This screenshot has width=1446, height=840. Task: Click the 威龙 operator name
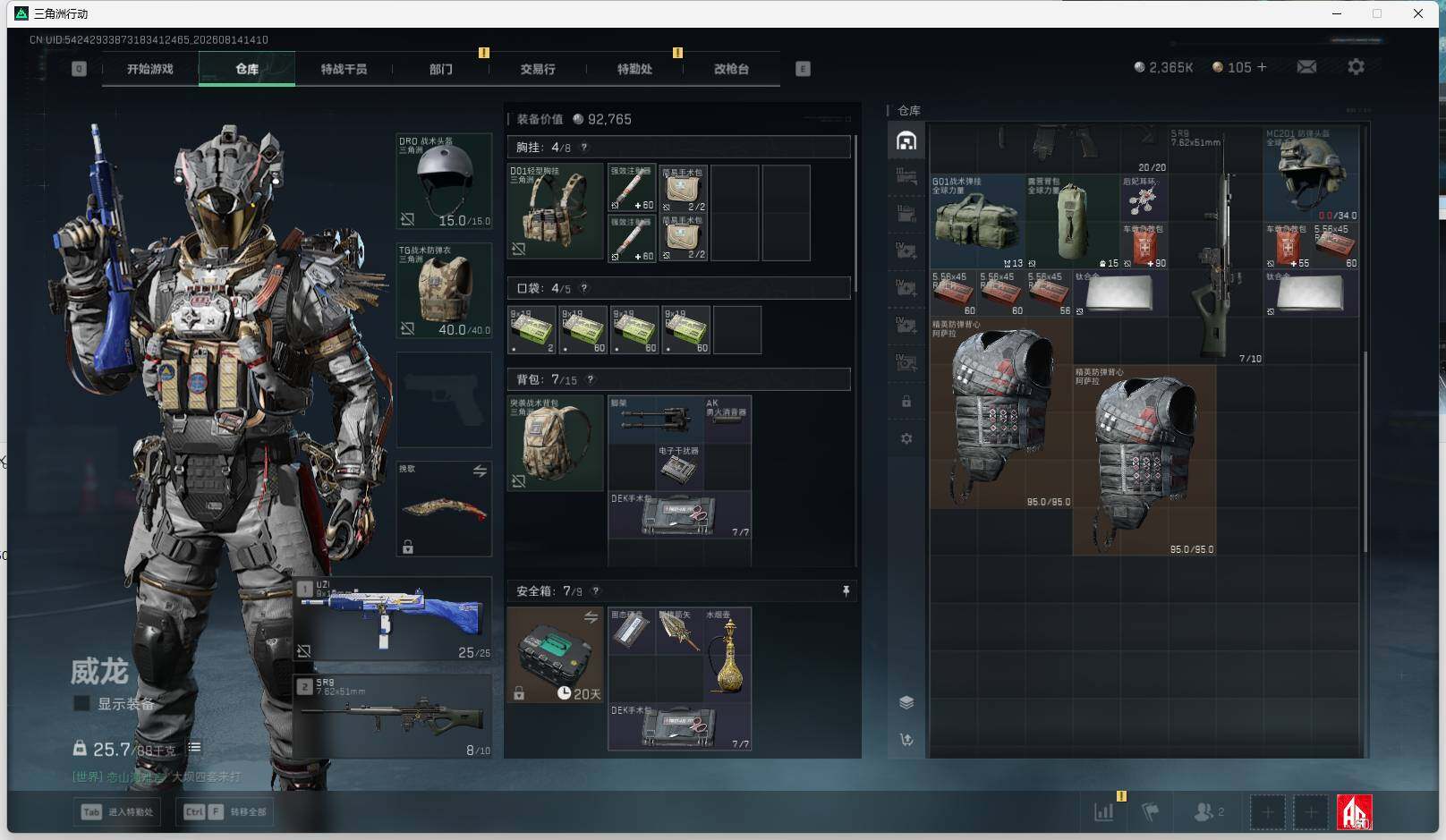99,671
